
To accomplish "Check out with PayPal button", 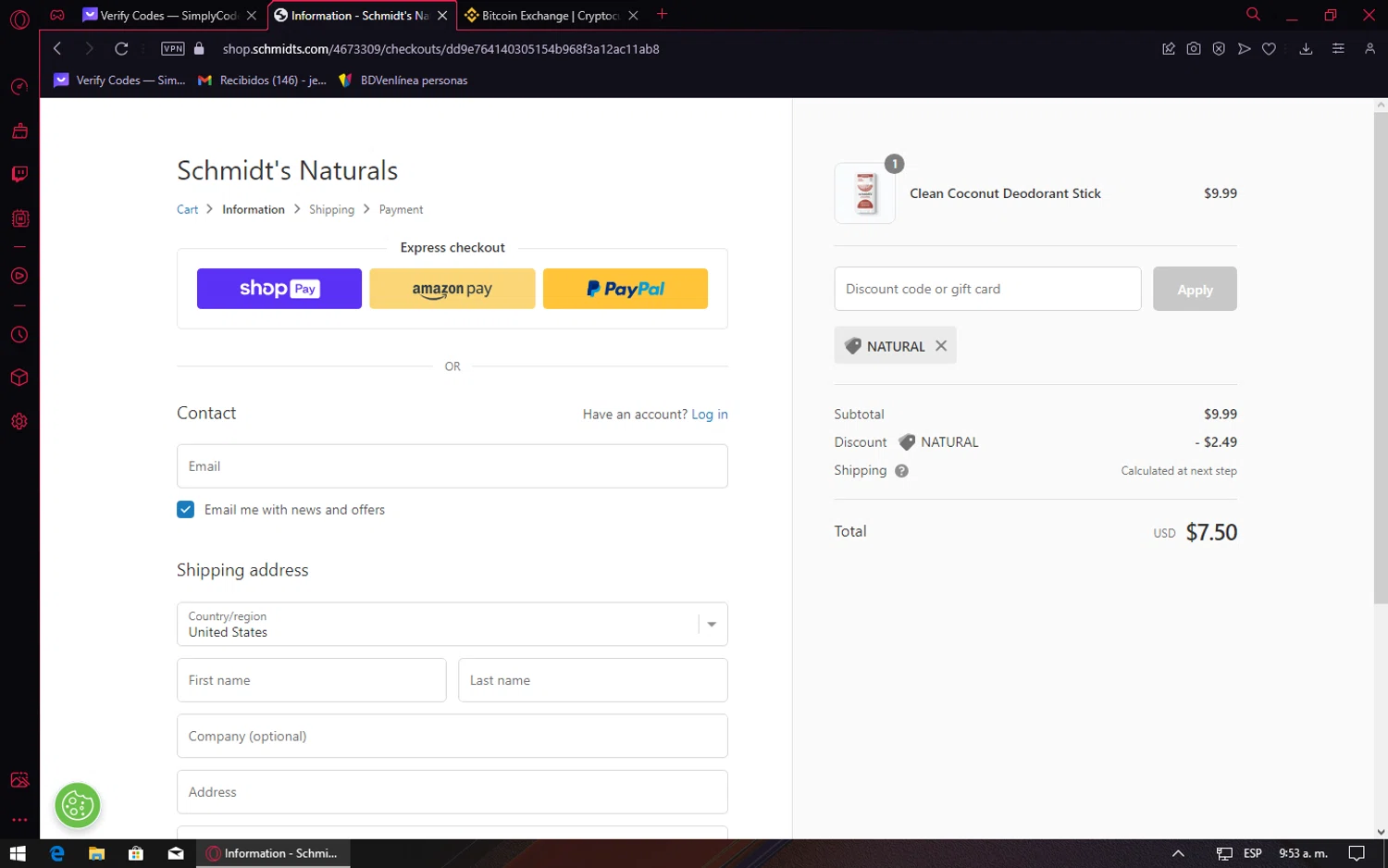I will pyautogui.click(x=626, y=289).
